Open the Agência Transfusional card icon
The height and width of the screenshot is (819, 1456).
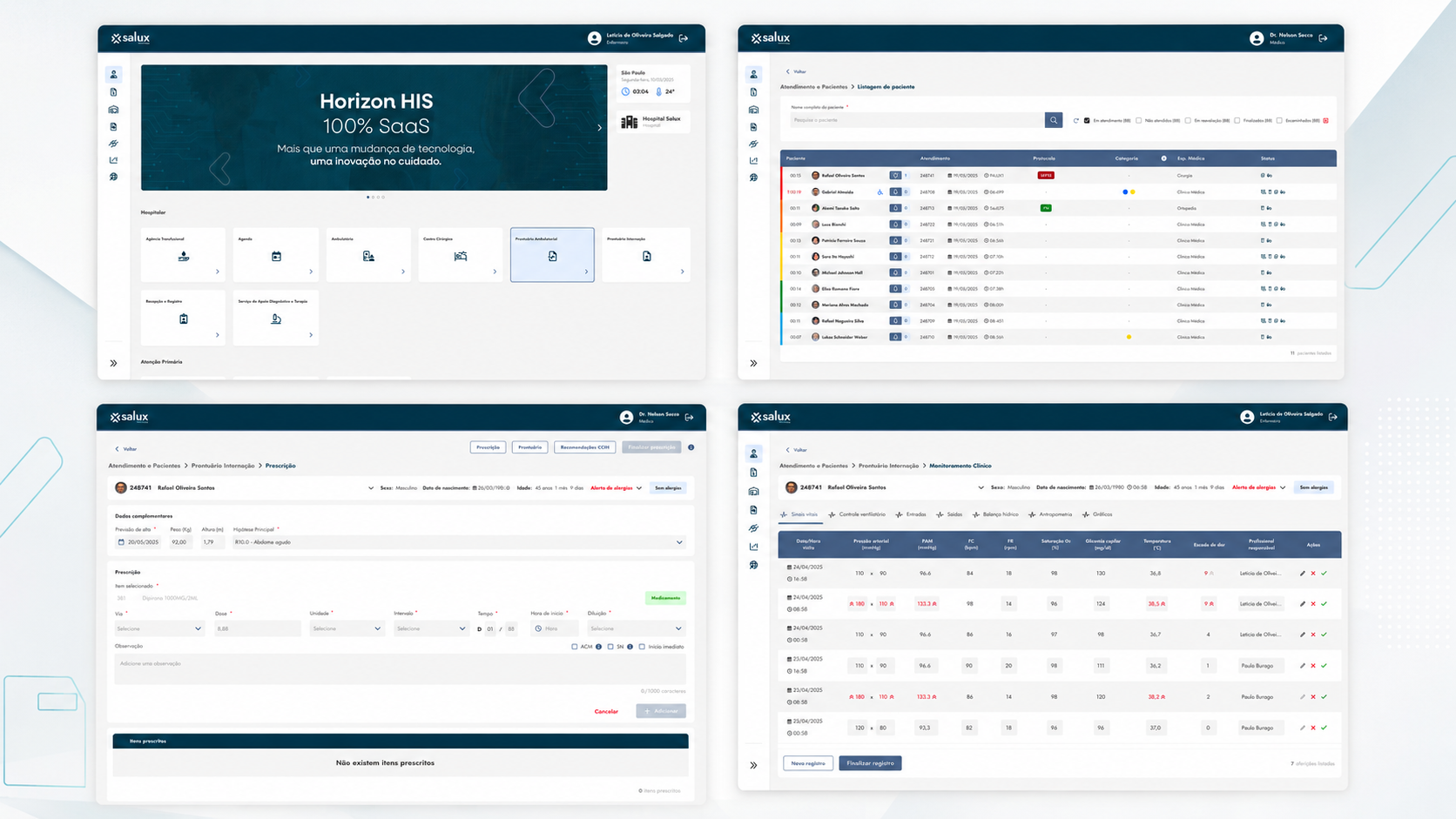[184, 256]
